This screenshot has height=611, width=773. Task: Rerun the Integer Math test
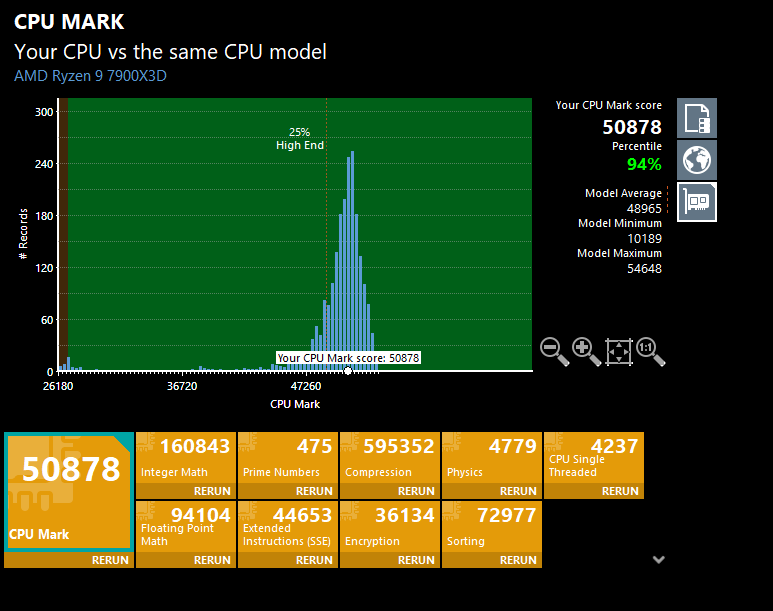click(x=212, y=491)
